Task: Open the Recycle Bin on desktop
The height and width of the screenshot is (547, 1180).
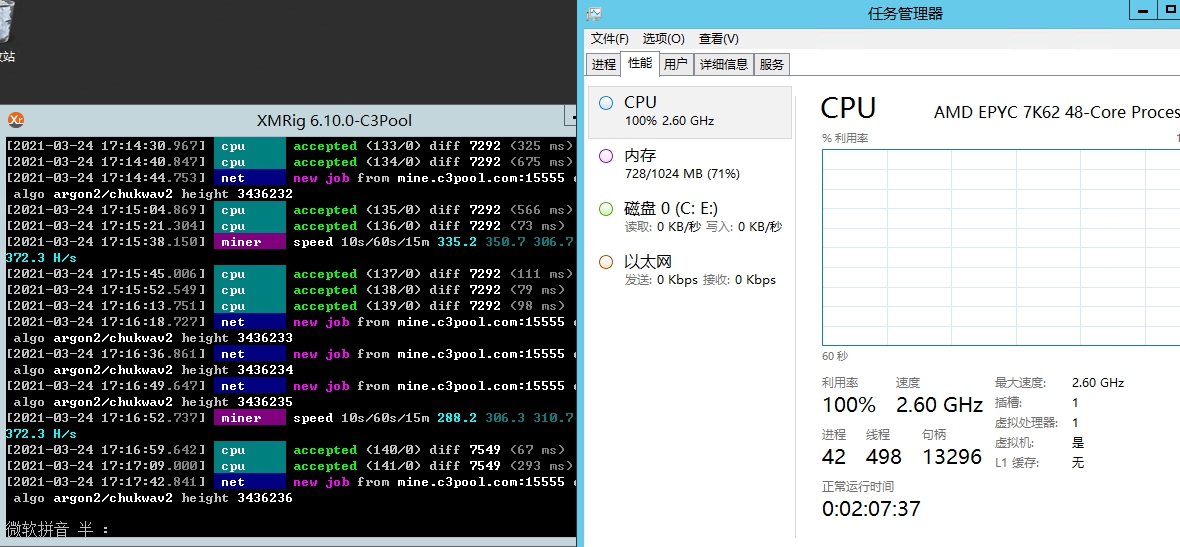Action: click(x=6, y=32)
